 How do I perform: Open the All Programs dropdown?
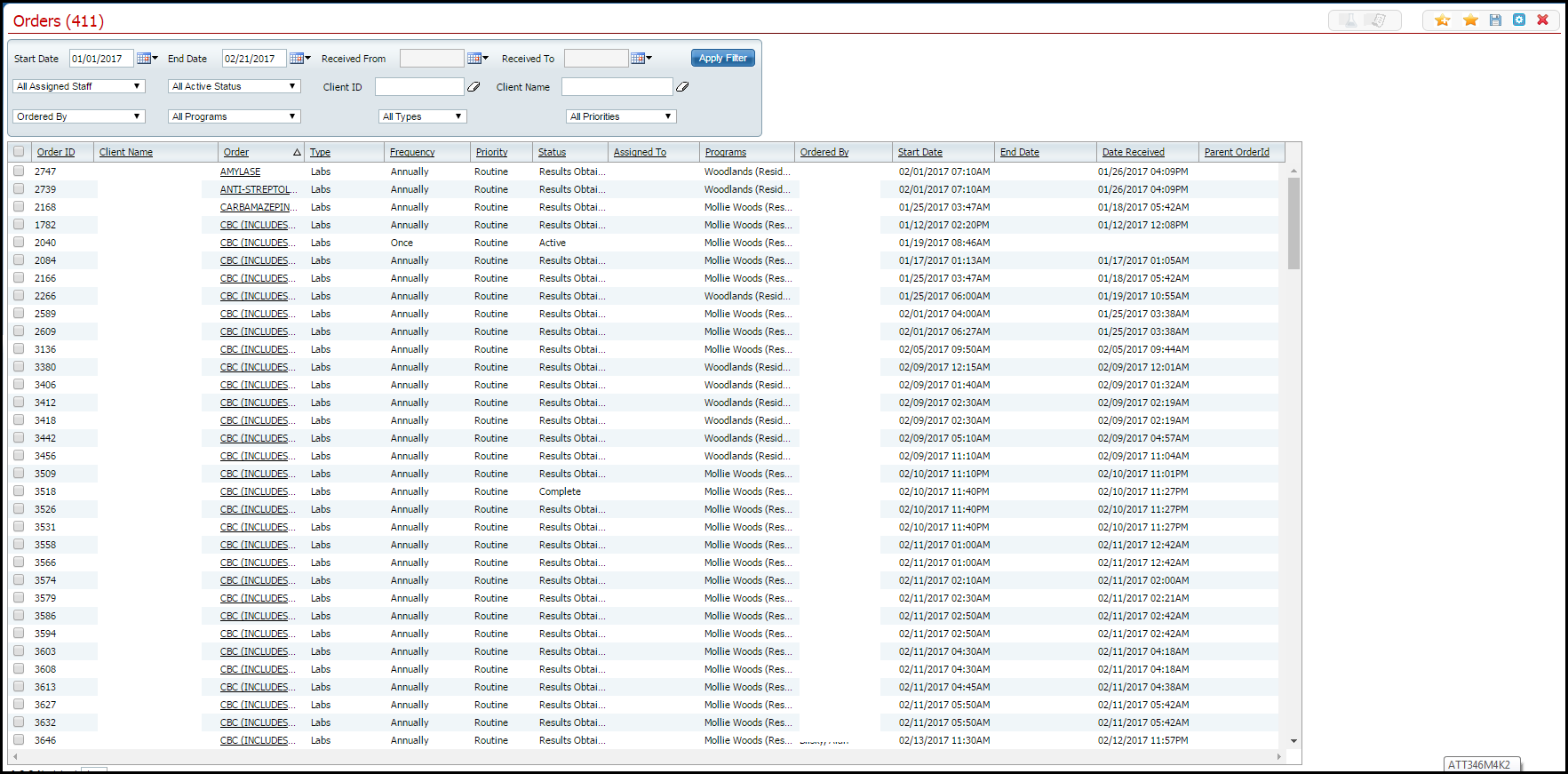[x=234, y=116]
